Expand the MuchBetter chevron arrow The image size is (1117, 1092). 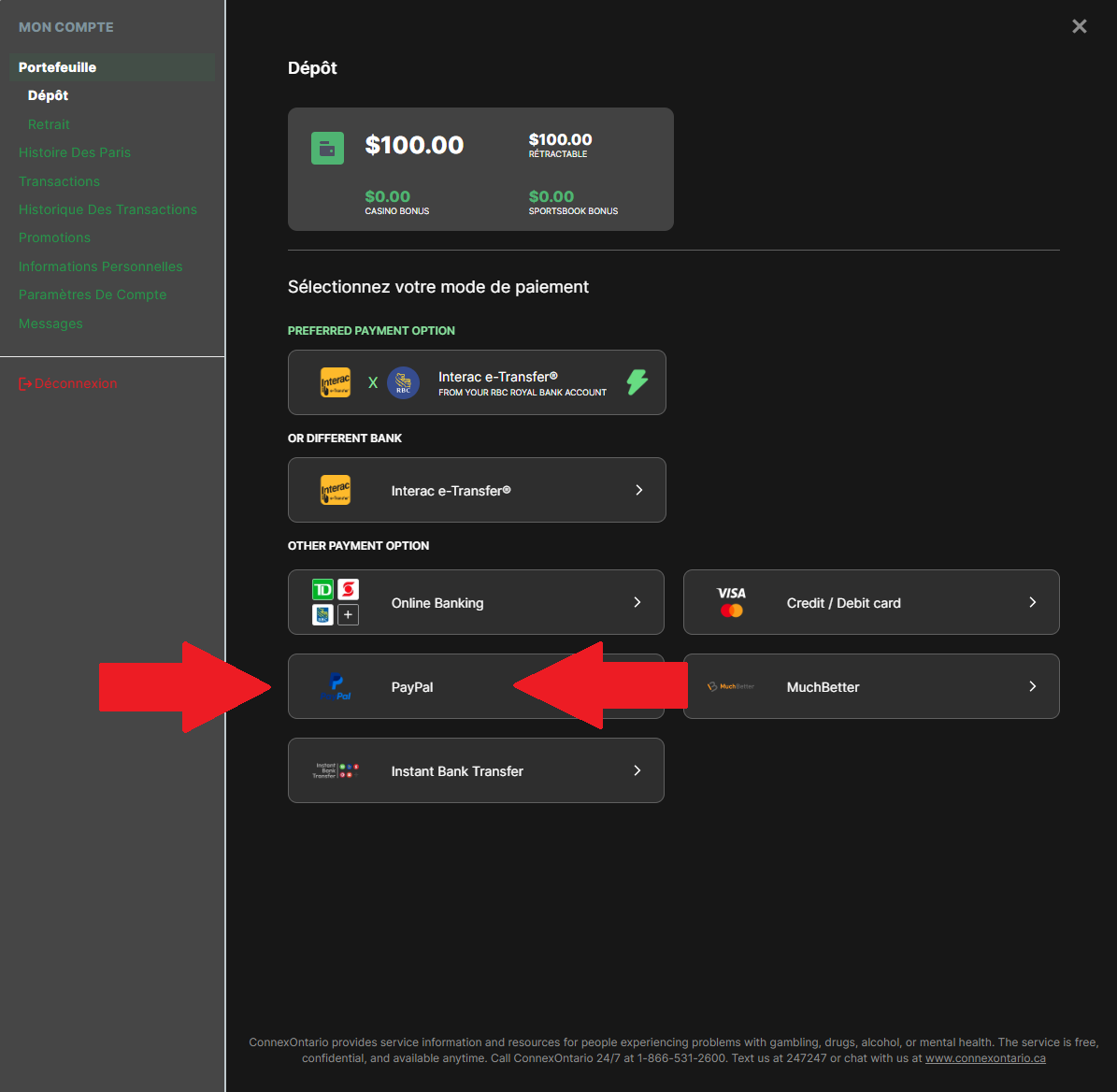(1032, 686)
